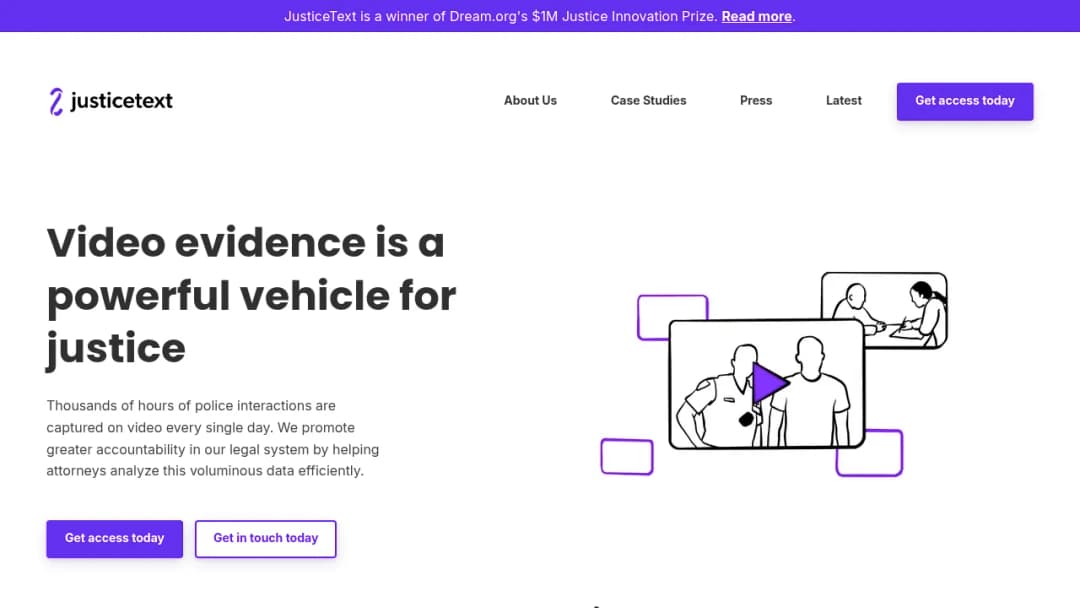Click the JusticeText logo icon
The width and height of the screenshot is (1080, 608).
click(x=56, y=101)
